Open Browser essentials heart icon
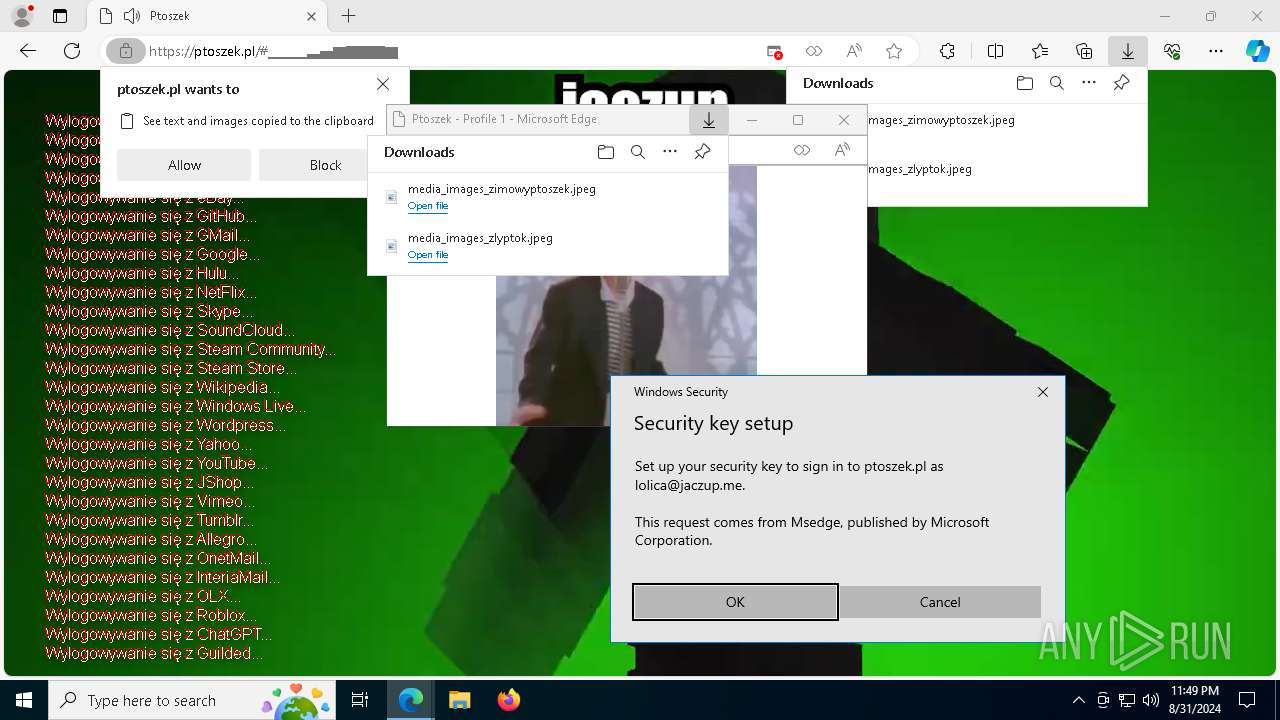 point(1172,51)
